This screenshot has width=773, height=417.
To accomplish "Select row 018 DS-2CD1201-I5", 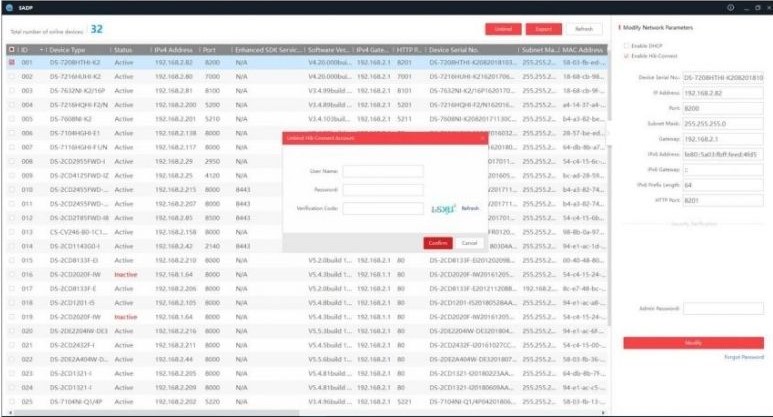I will point(307,303).
